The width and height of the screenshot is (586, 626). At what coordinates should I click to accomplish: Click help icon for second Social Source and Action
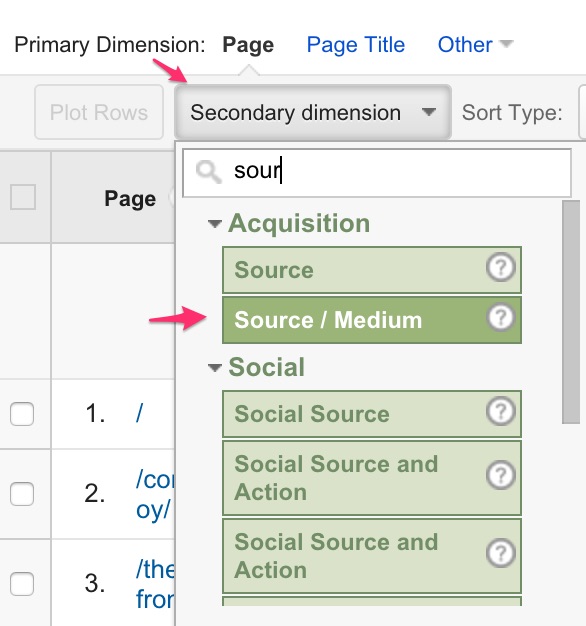coord(501,553)
